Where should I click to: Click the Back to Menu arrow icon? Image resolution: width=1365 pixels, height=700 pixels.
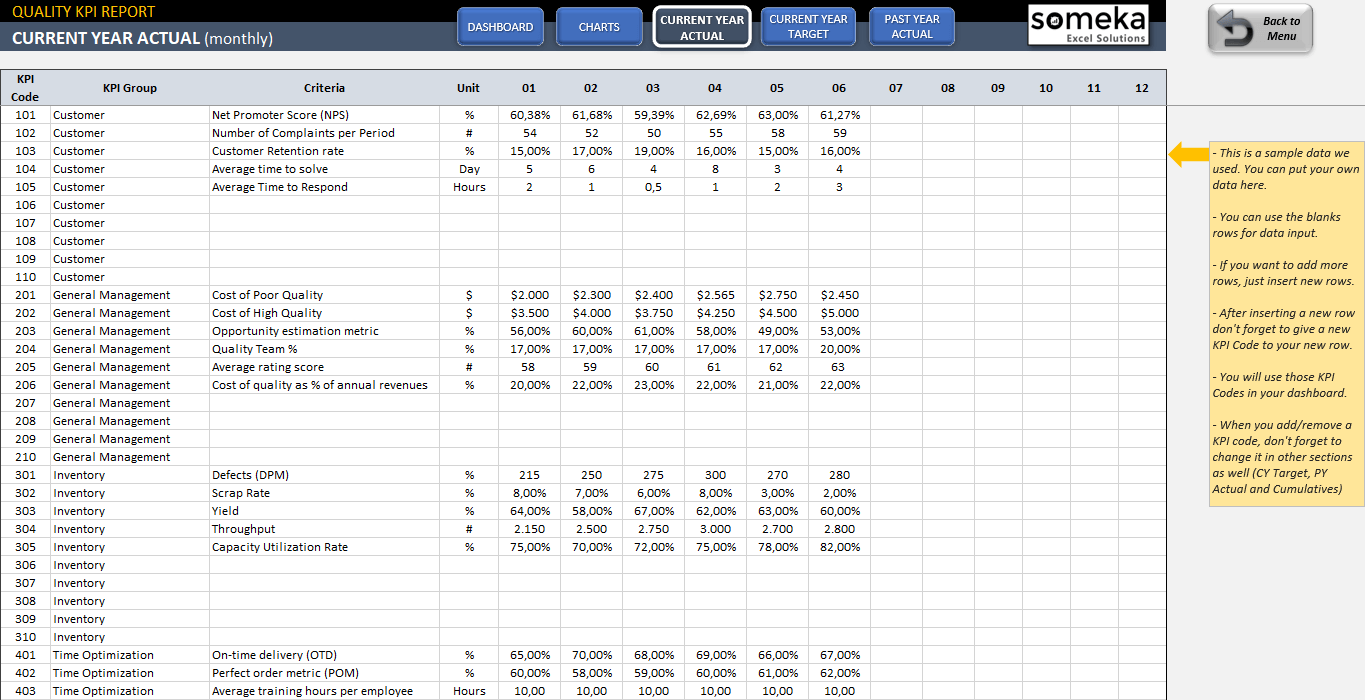pos(1237,28)
